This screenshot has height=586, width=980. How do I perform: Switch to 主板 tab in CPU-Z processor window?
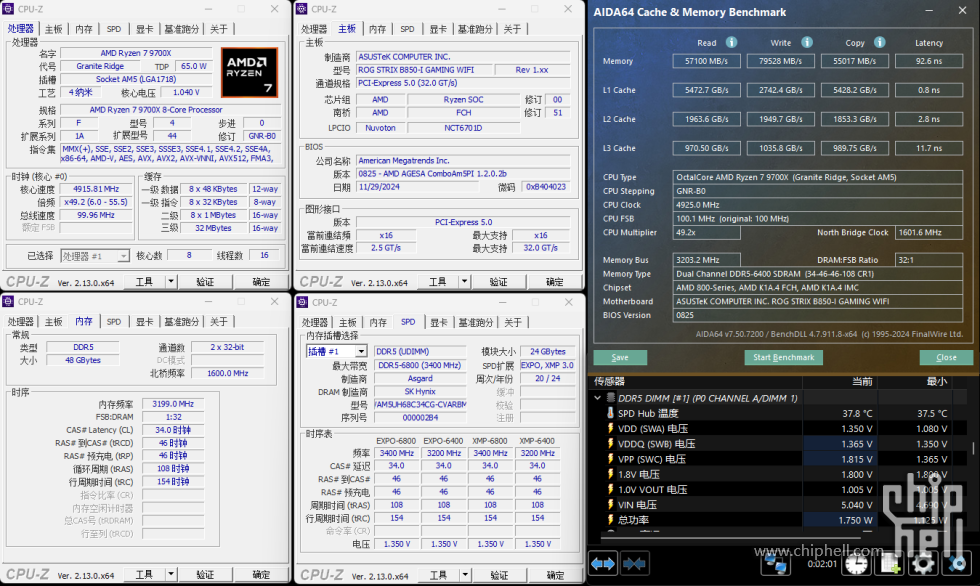pyautogui.click(x=54, y=29)
